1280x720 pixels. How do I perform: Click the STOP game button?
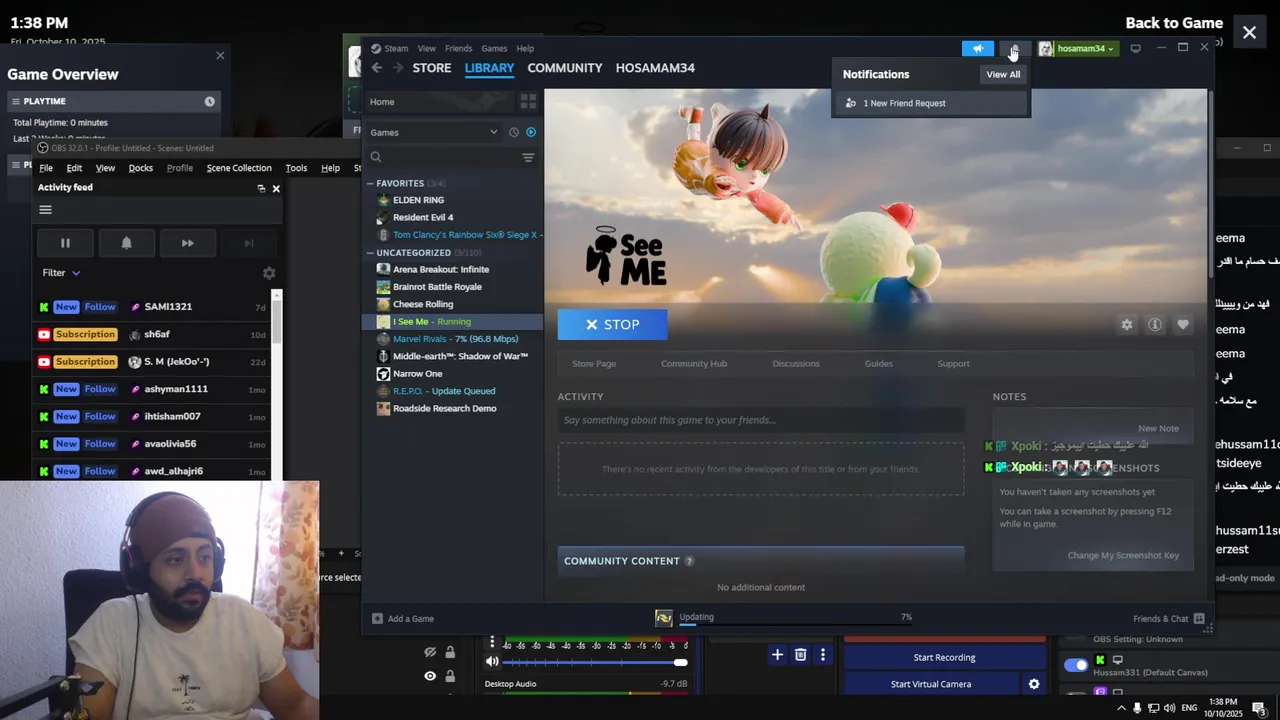pyautogui.click(x=612, y=324)
